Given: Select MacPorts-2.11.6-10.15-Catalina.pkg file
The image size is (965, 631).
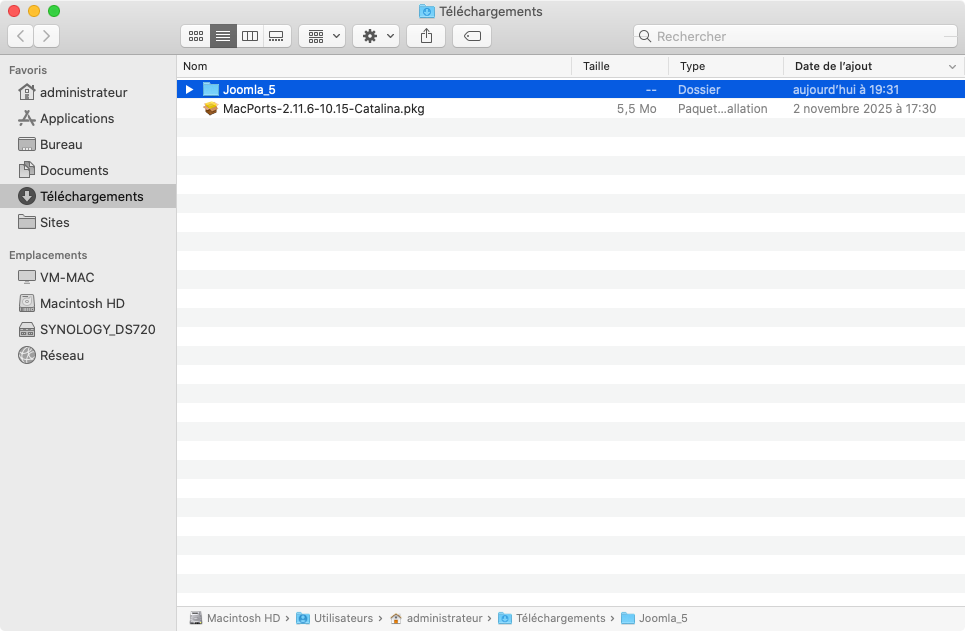Looking at the screenshot, I should coord(323,109).
